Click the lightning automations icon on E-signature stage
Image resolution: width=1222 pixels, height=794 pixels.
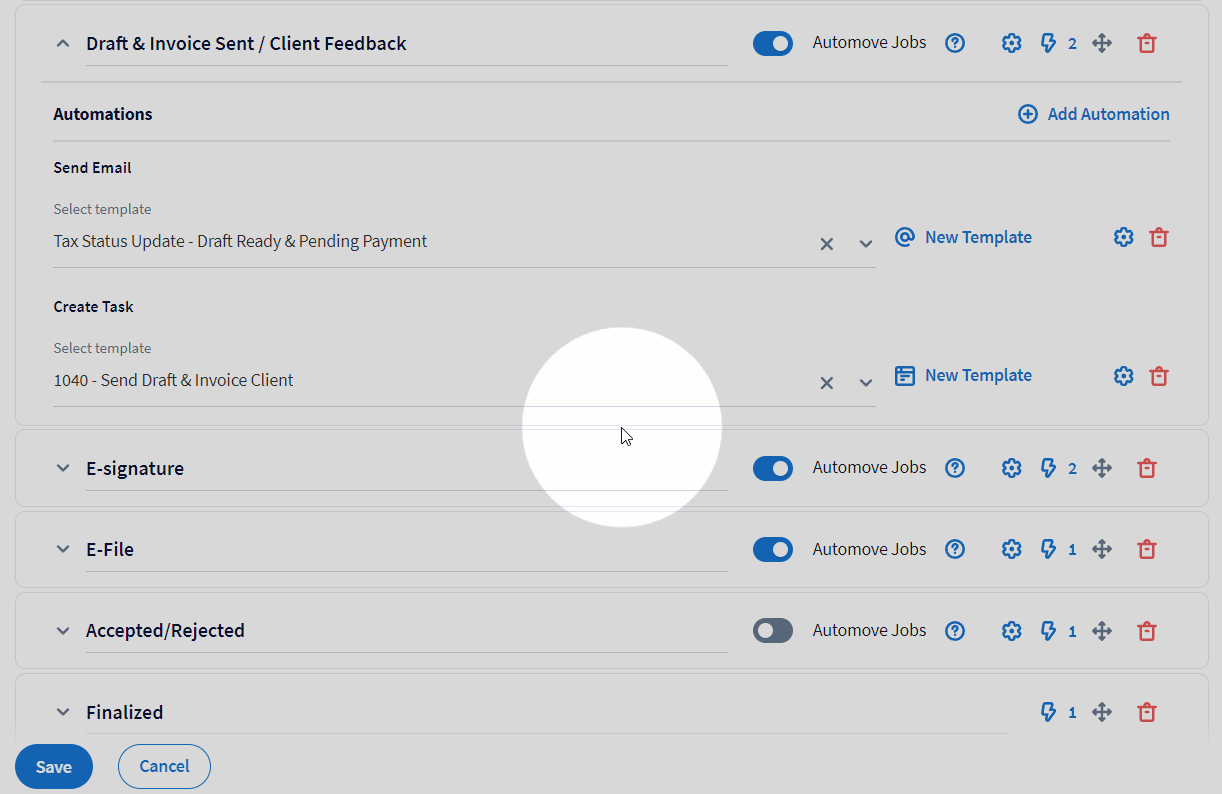1049,467
